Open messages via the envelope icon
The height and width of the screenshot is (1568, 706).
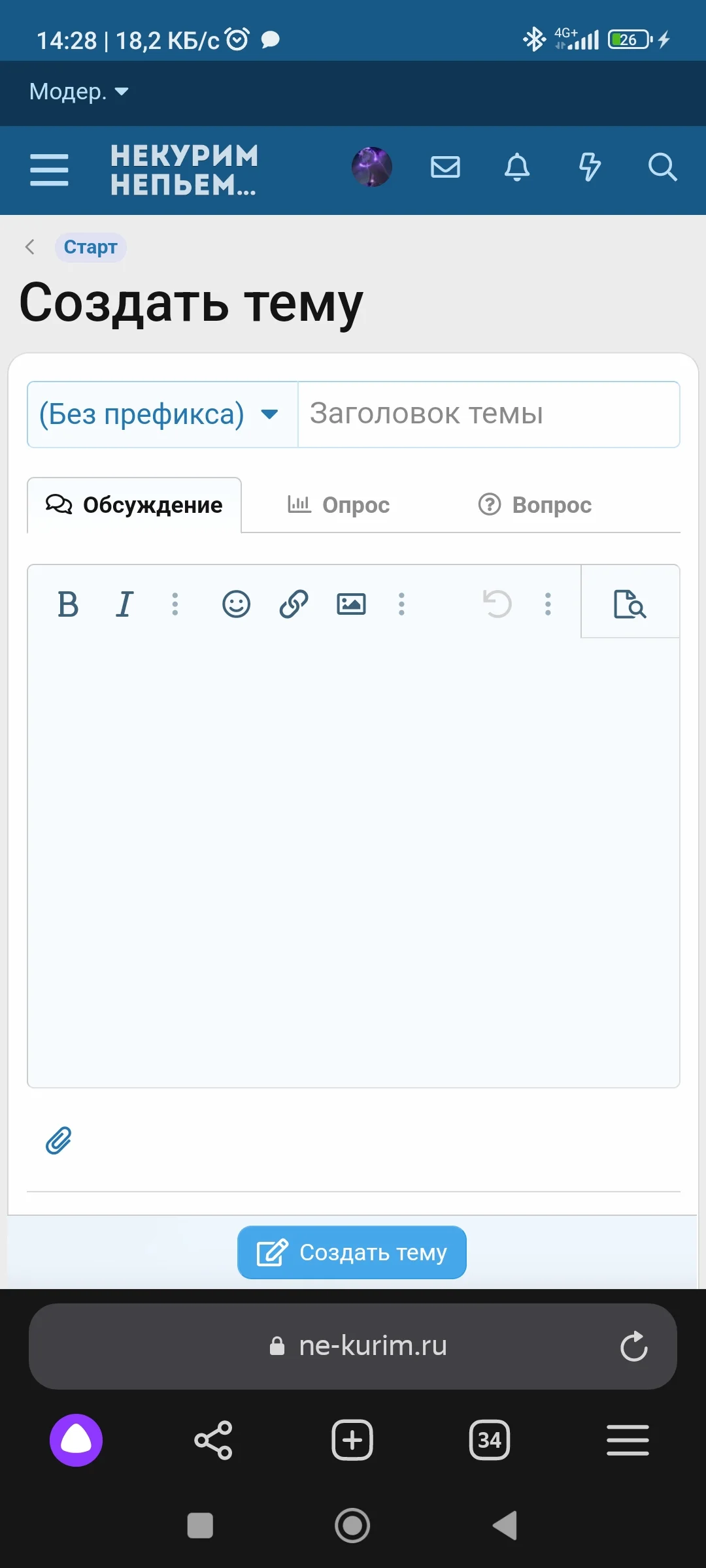coord(445,169)
